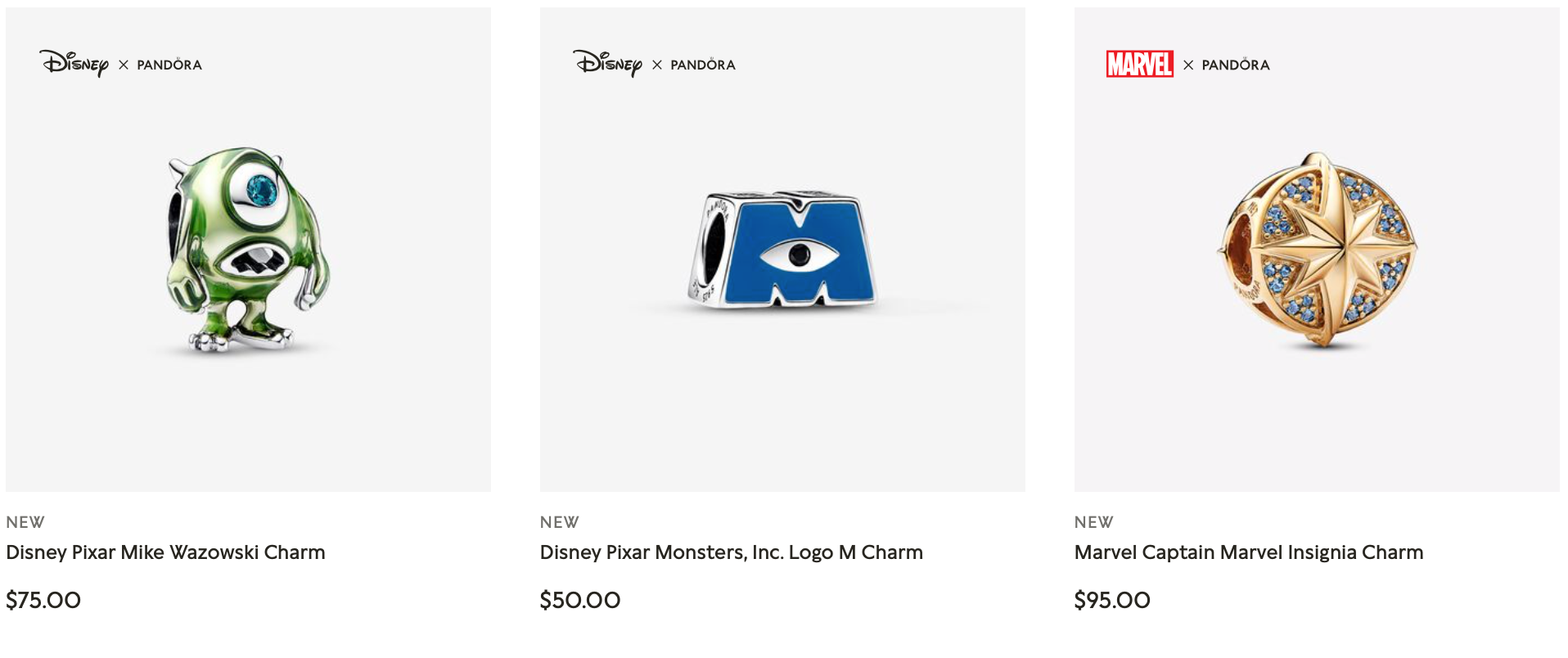Click Pandora wordmark beside the Marvel logo
The height and width of the screenshot is (658, 1568).
click(1236, 65)
